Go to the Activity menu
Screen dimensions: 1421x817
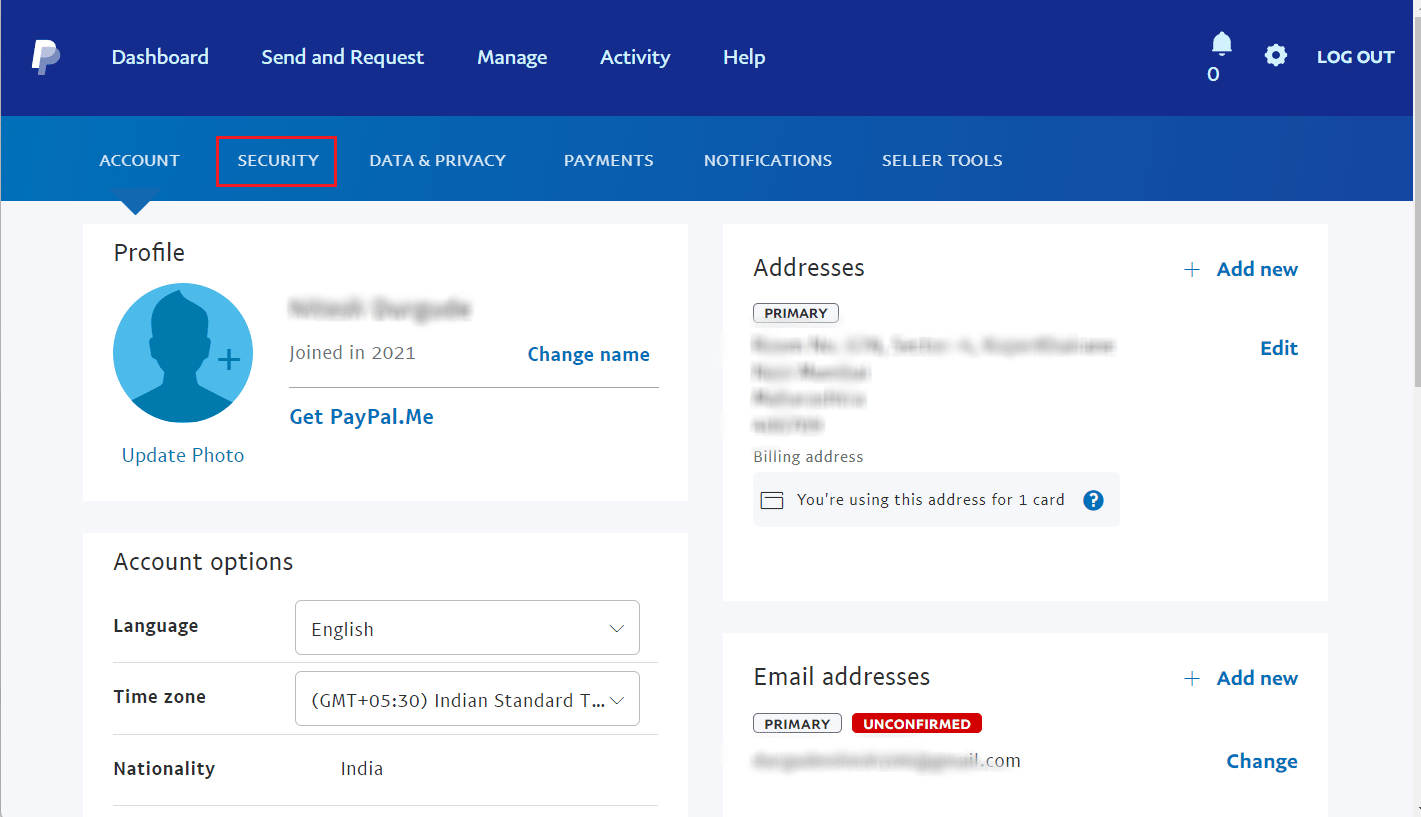coord(635,57)
